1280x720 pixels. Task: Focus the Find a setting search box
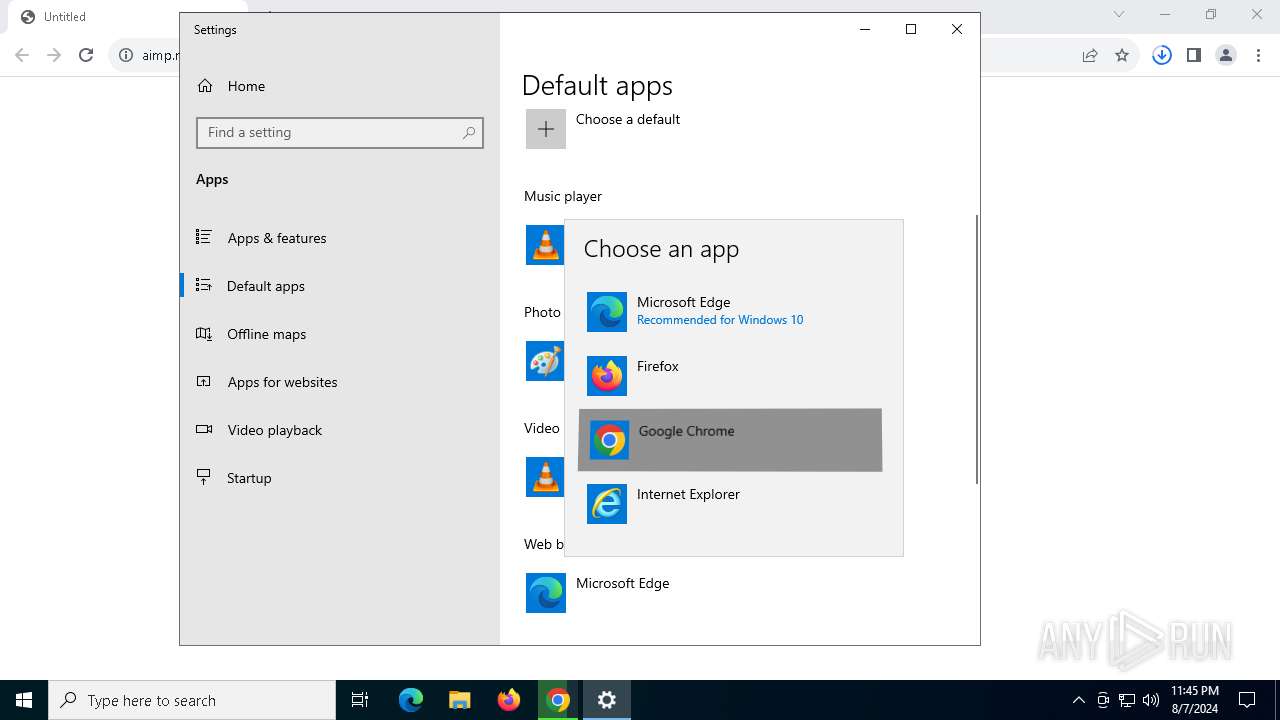click(340, 132)
